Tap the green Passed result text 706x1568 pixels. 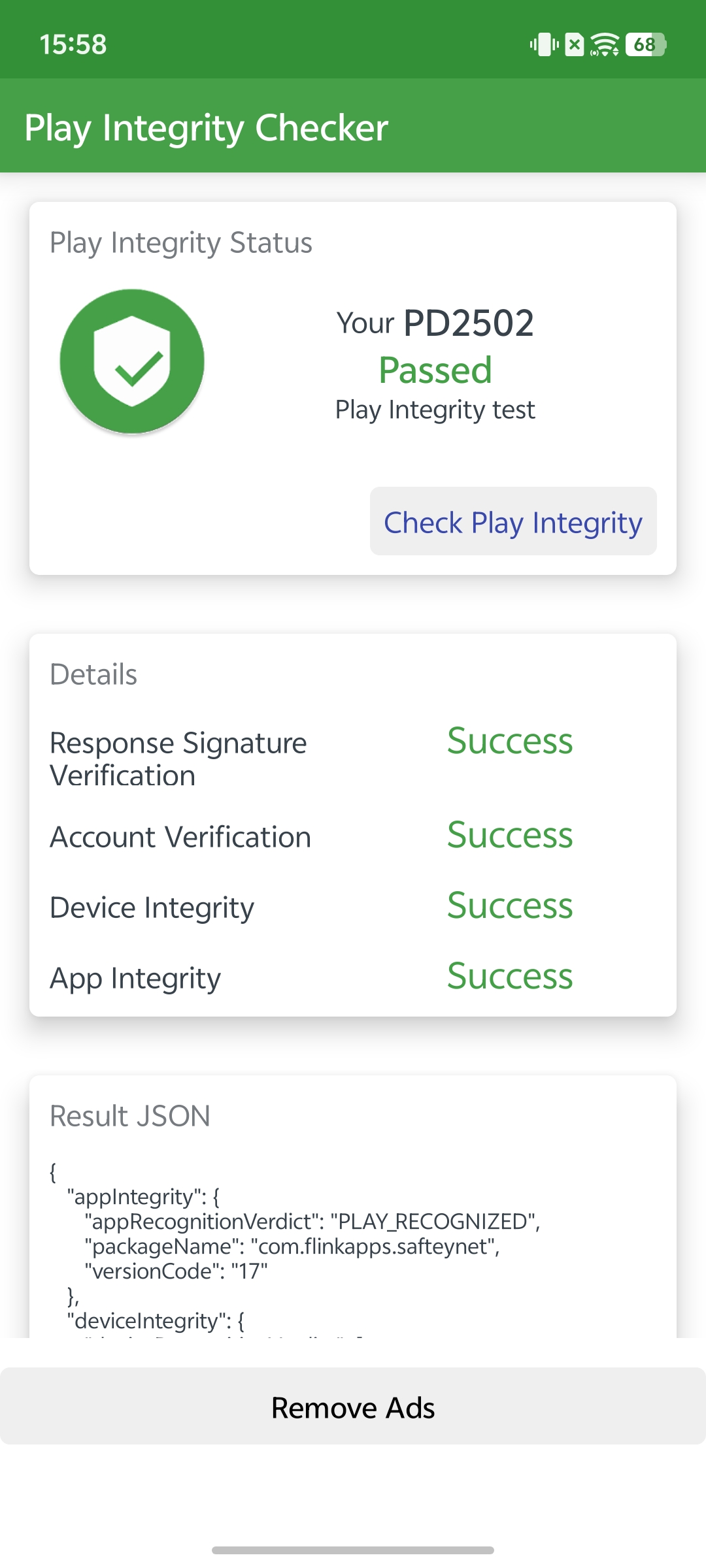(435, 370)
